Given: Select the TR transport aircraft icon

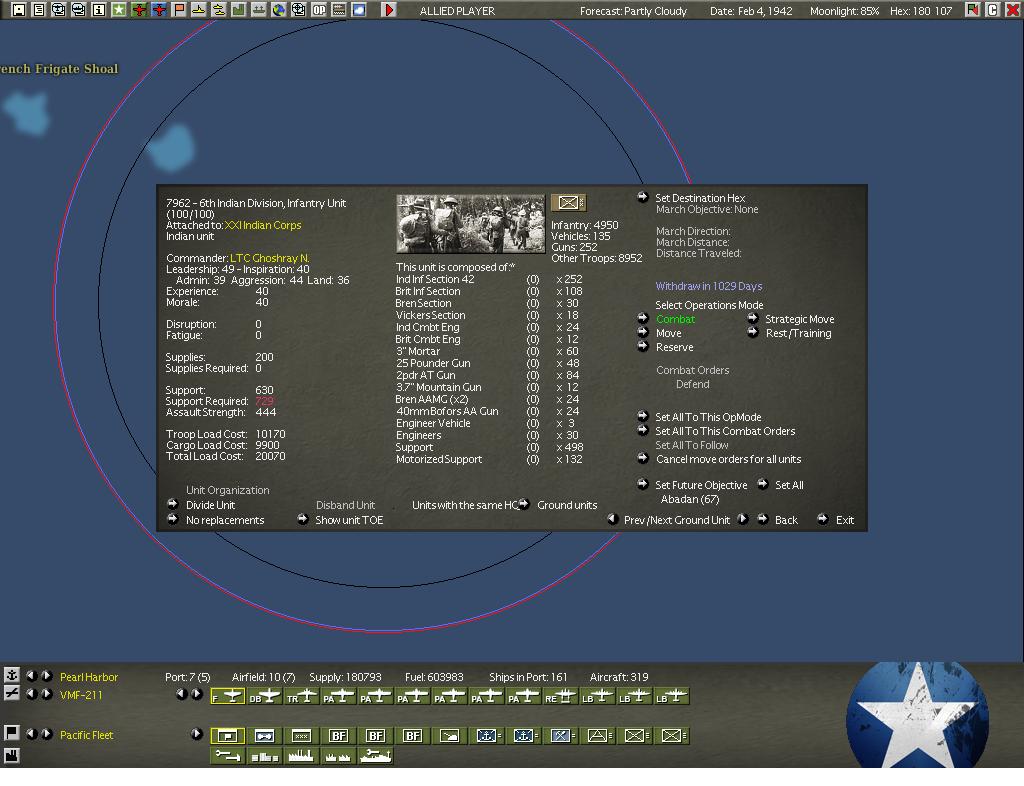Looking at the screenshot, I should click(302, 697).
